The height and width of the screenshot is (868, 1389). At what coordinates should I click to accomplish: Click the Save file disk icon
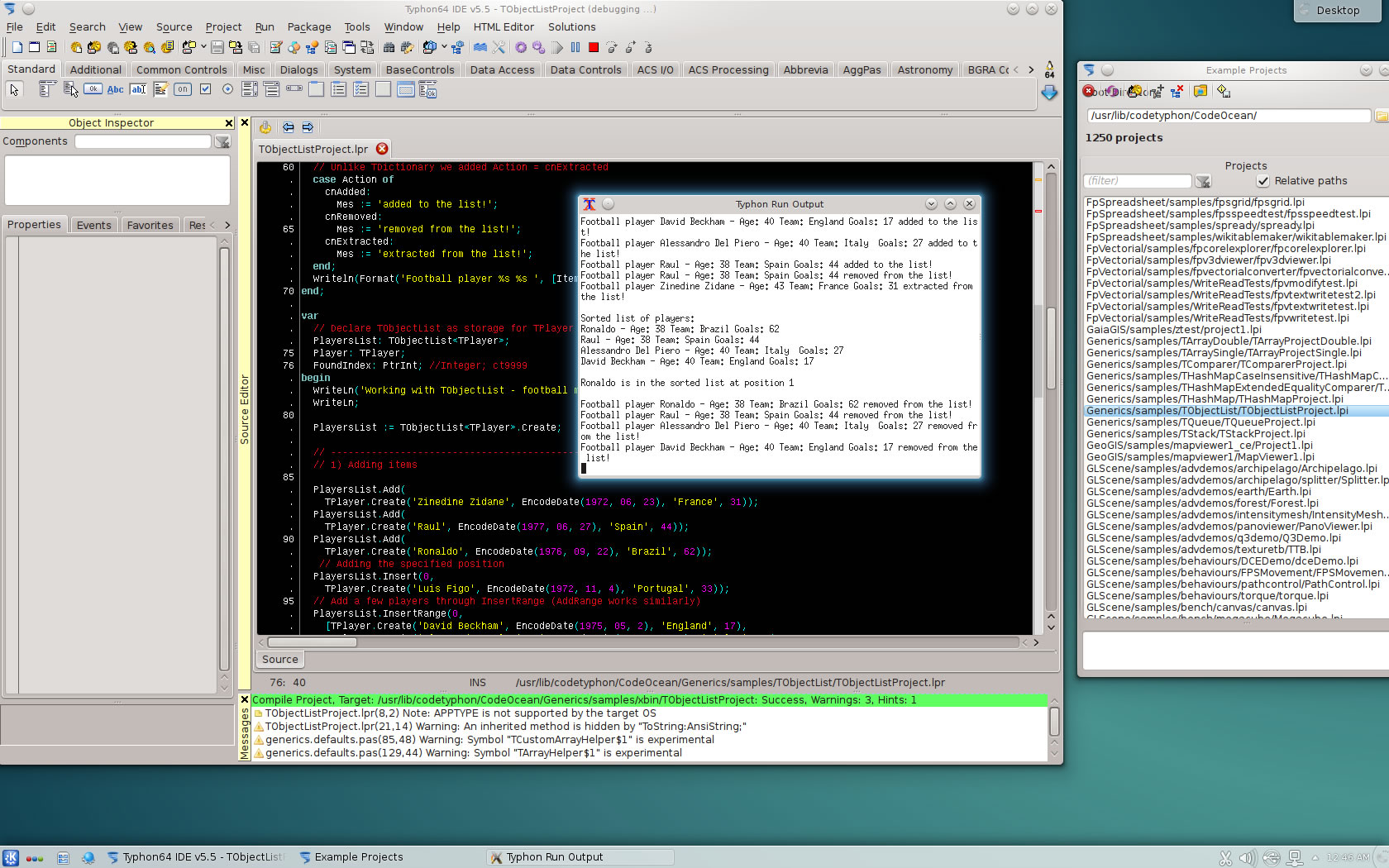[x=217, y=47]
